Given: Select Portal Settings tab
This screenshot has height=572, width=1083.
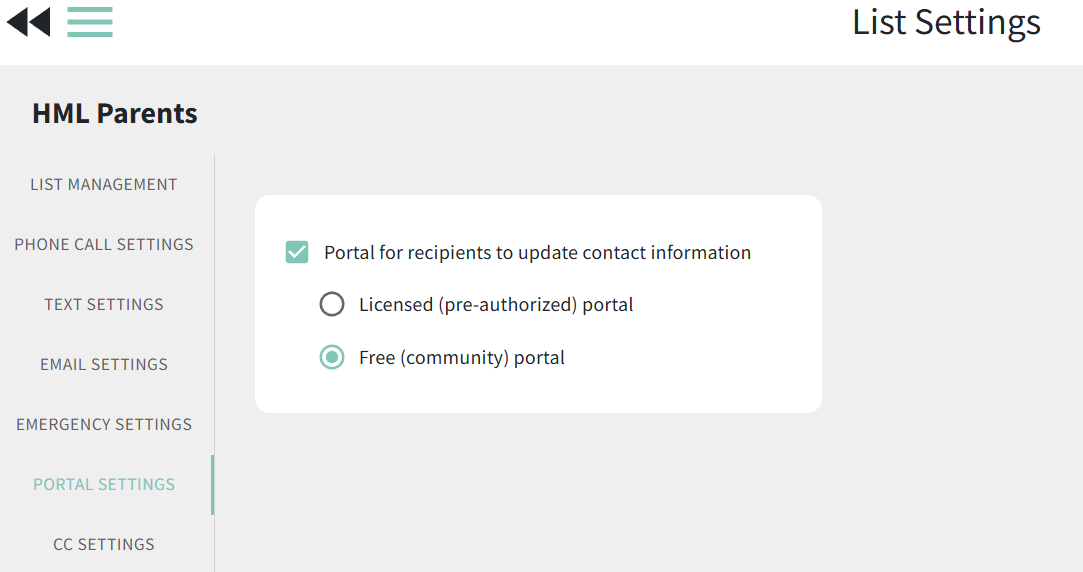Looking at the screenshot, I should tap(104, 484).
